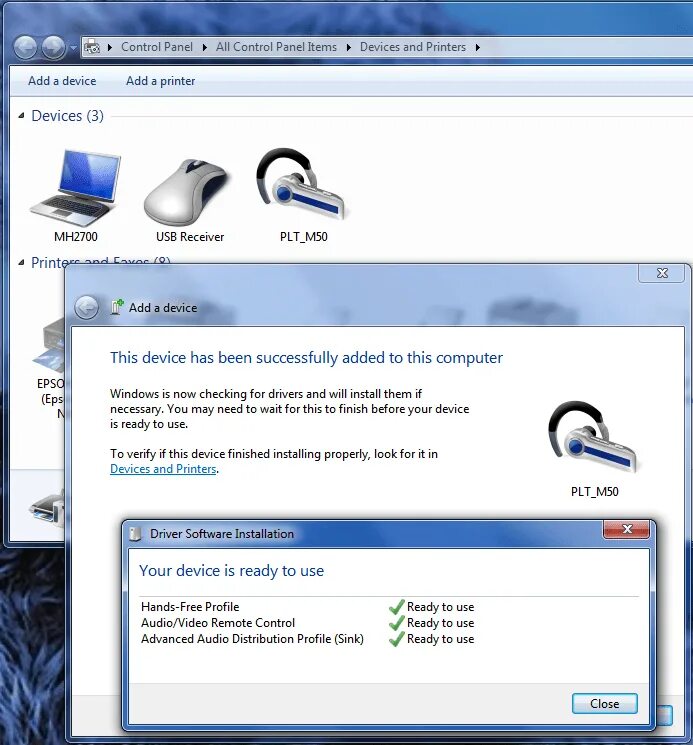
Task: Click the Hands-Free Profile green checkmark
Action: click(x=396, y=607)
